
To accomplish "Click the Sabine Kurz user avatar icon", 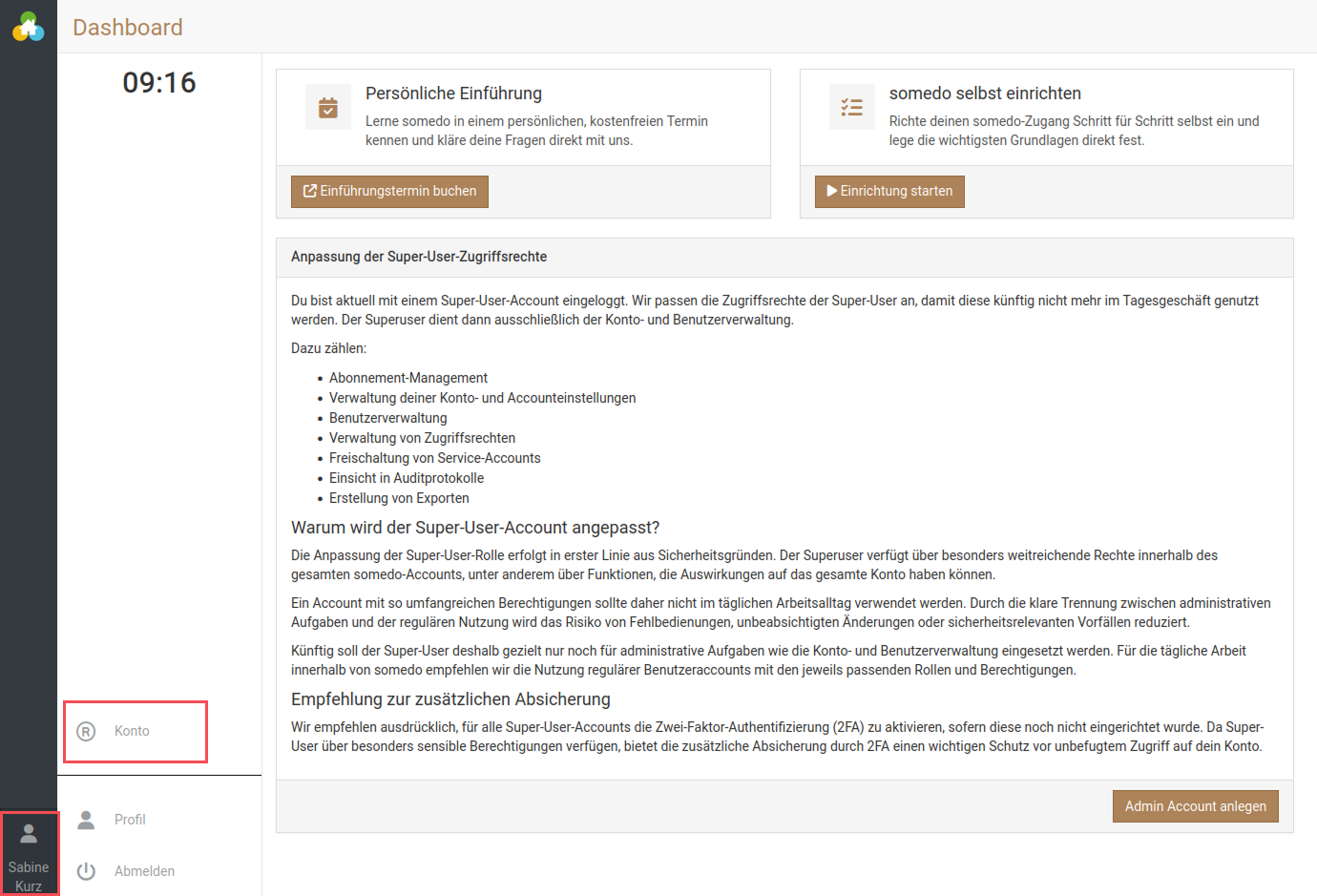I will 29,834.
